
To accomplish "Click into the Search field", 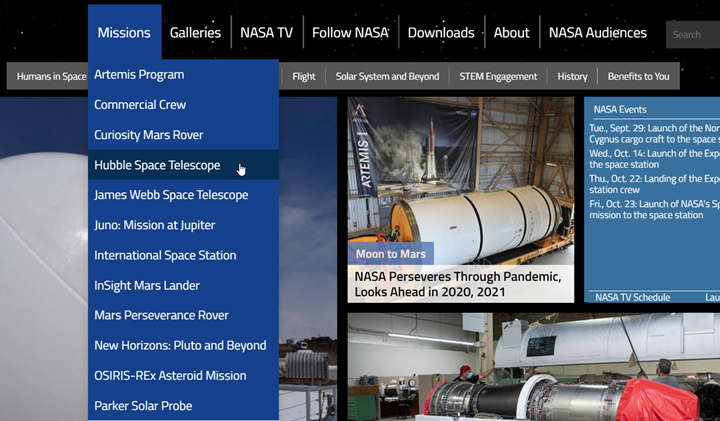I will 693,34.
